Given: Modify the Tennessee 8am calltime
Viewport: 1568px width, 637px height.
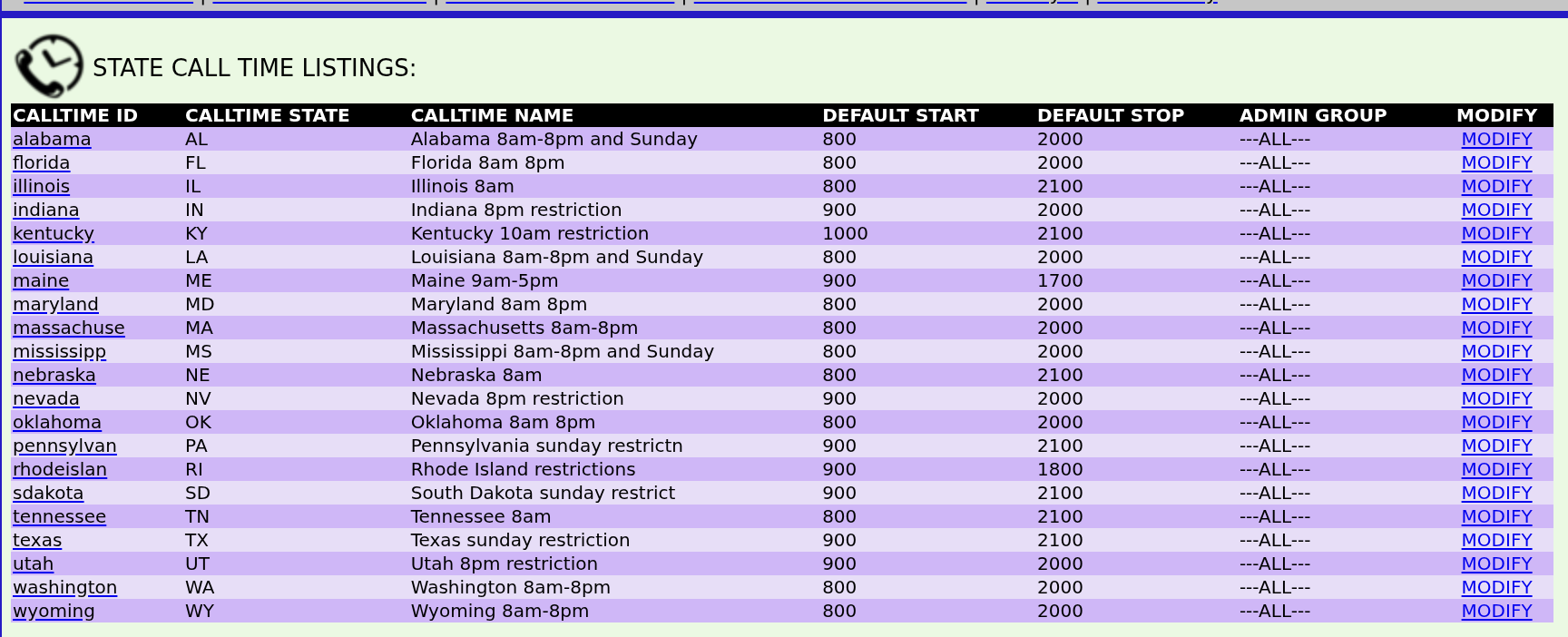Looking at the screenshot, I should (x=1496, y=516).
